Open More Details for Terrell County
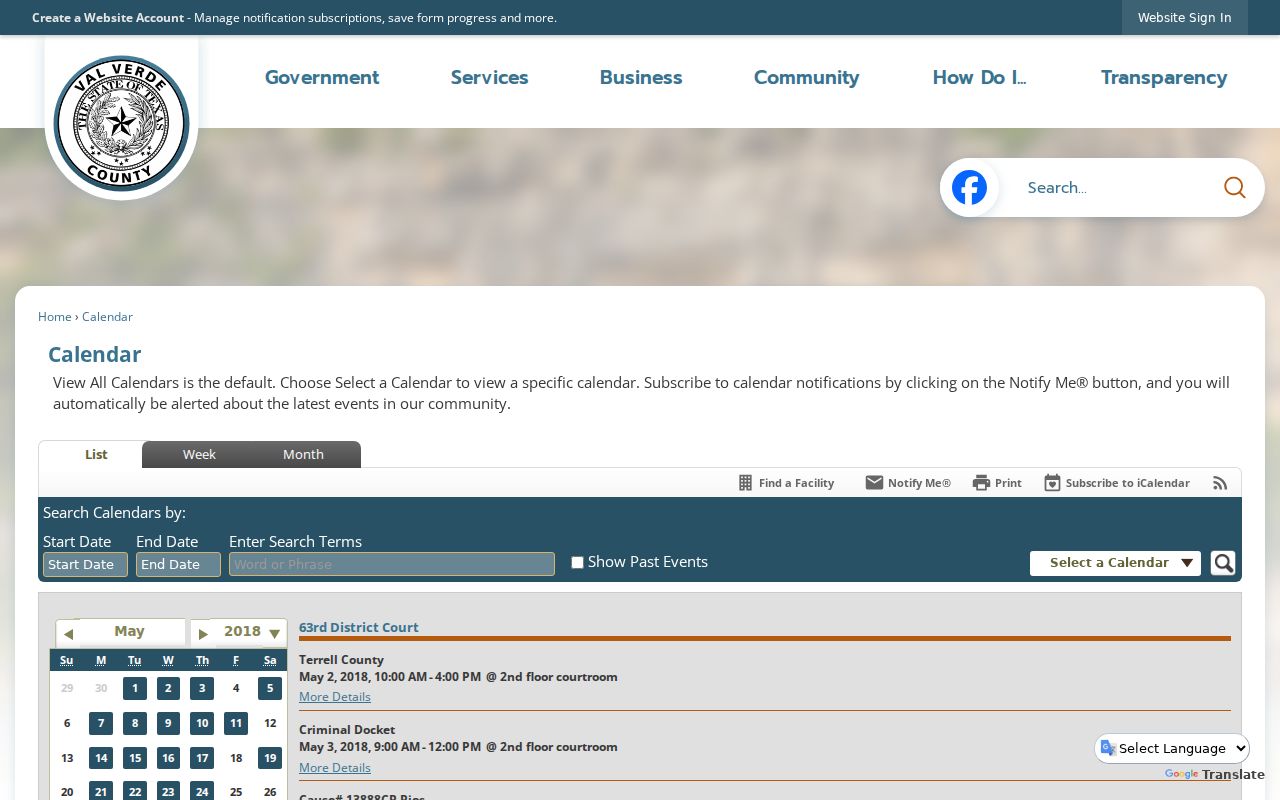 pos(335,697)
